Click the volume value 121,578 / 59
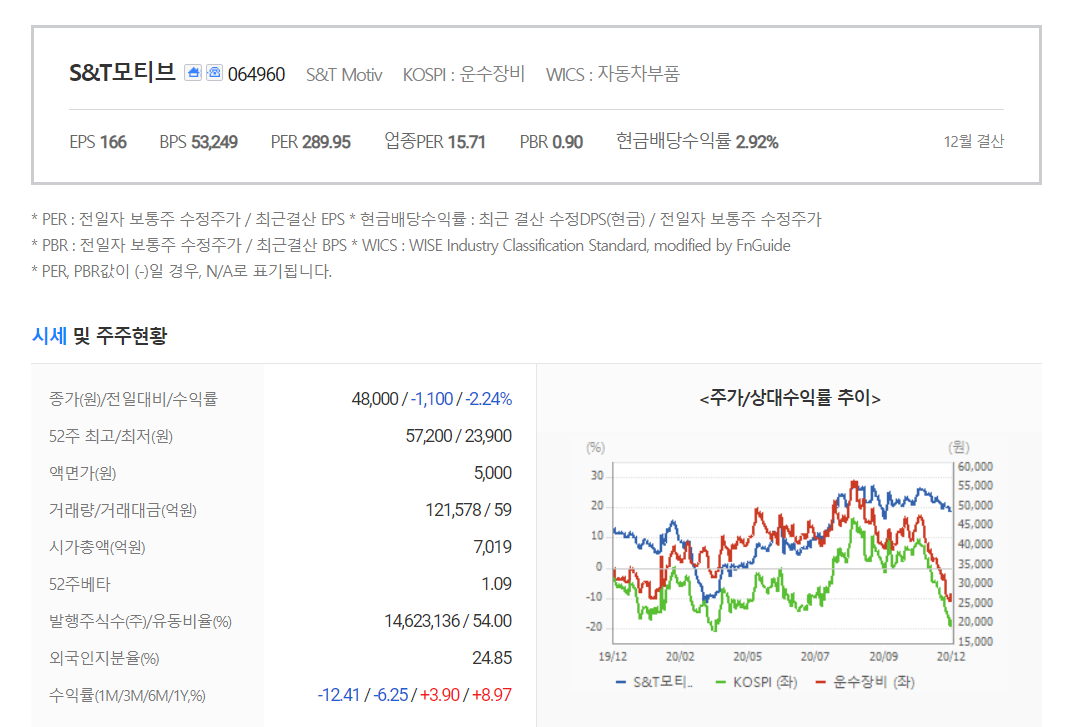The height and width of the screenshot is (727, 1075). (x=469, y=510)
